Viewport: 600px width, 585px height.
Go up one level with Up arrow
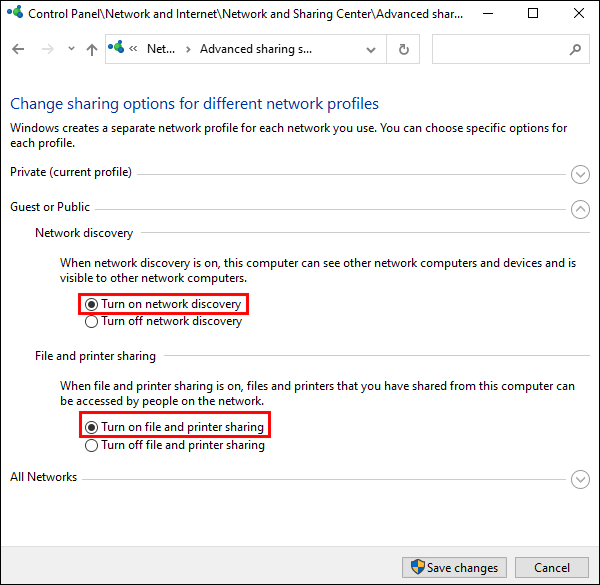(92, 49)
